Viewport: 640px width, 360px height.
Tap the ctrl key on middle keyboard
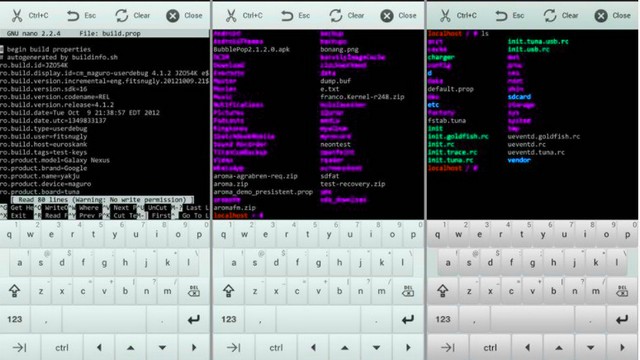point(276,348)
